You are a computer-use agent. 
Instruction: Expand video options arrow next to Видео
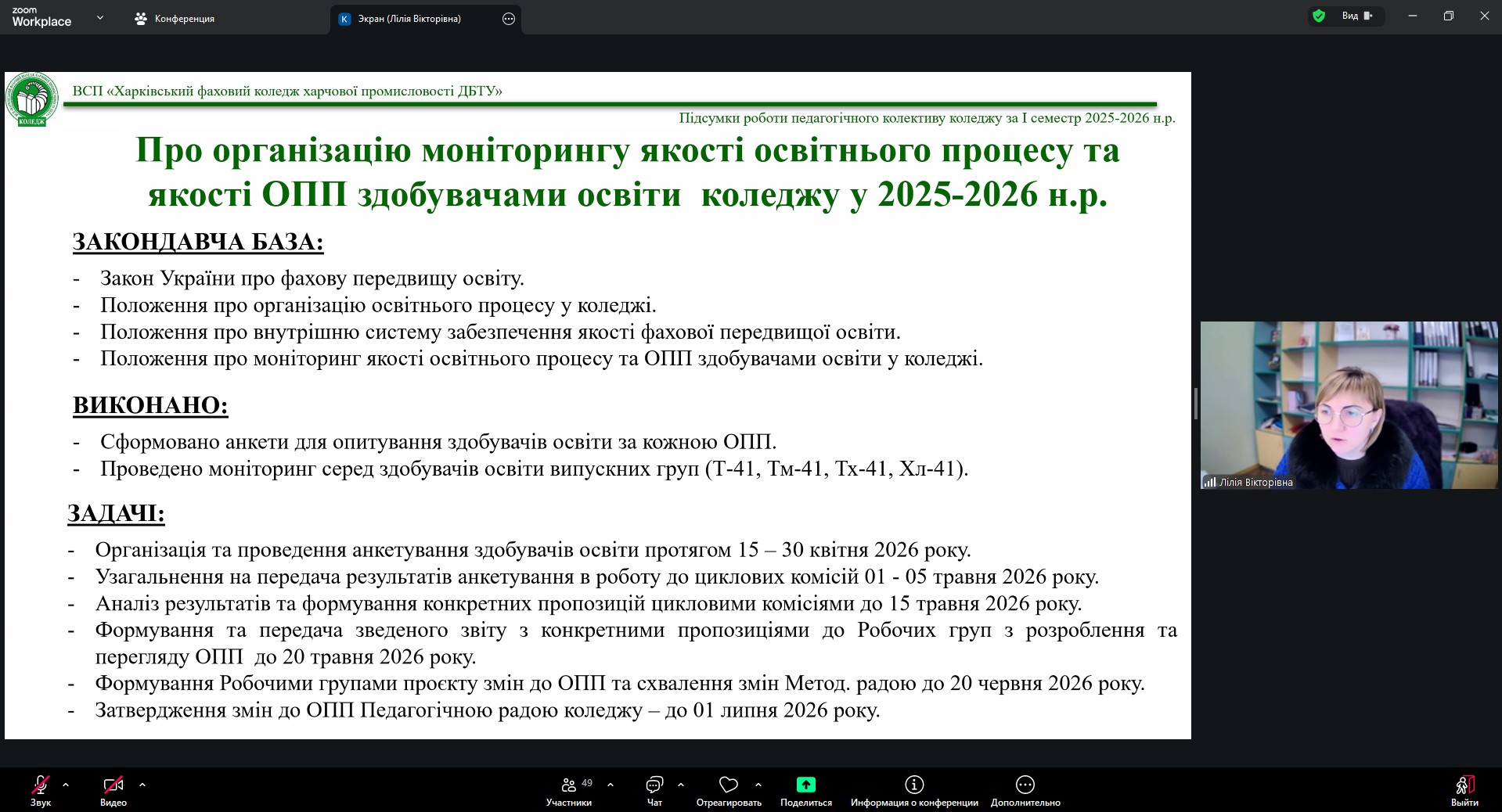point(142,785)
